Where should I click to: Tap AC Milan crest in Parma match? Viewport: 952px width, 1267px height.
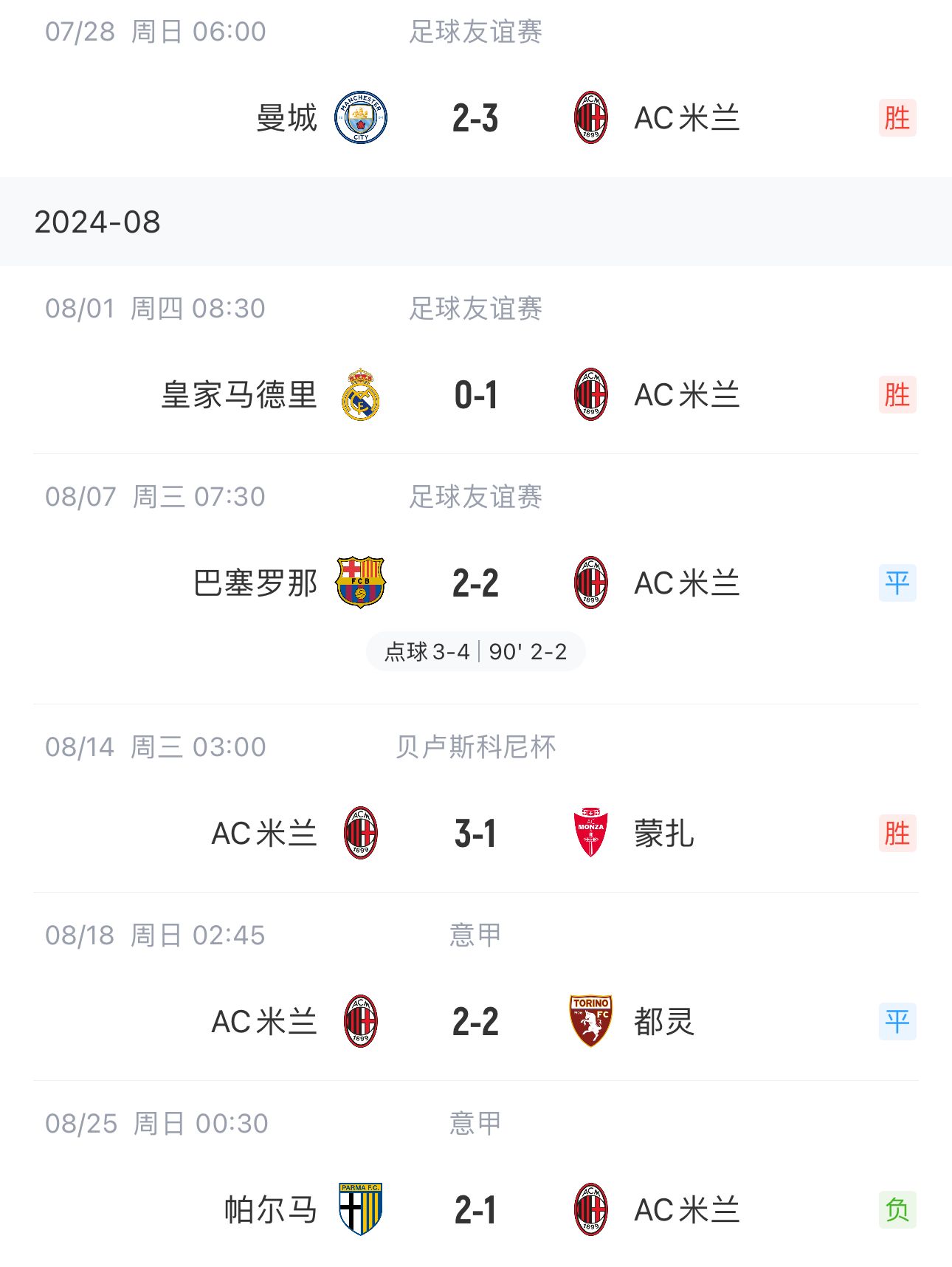click(590, 1209)
